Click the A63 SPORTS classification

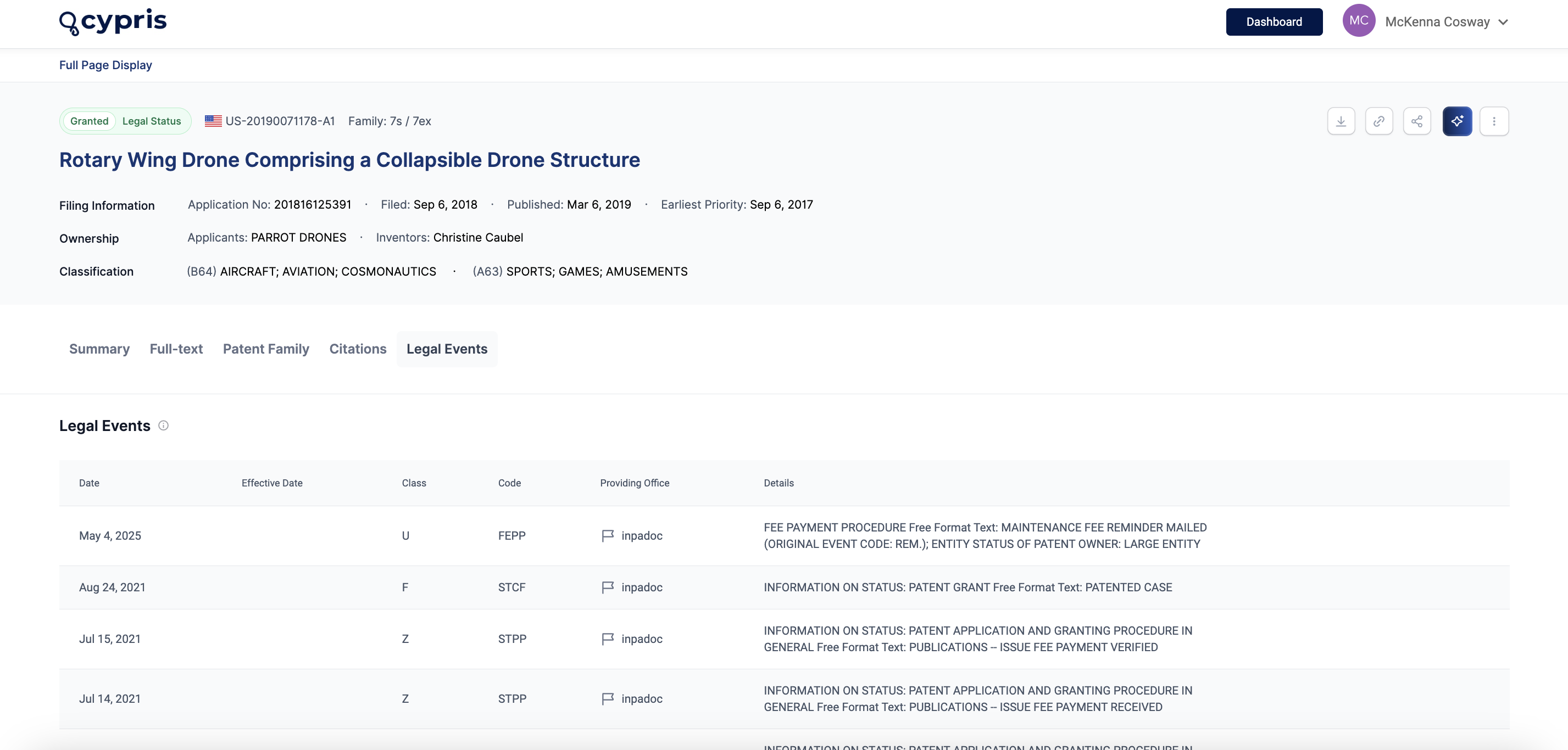[580, 272]
